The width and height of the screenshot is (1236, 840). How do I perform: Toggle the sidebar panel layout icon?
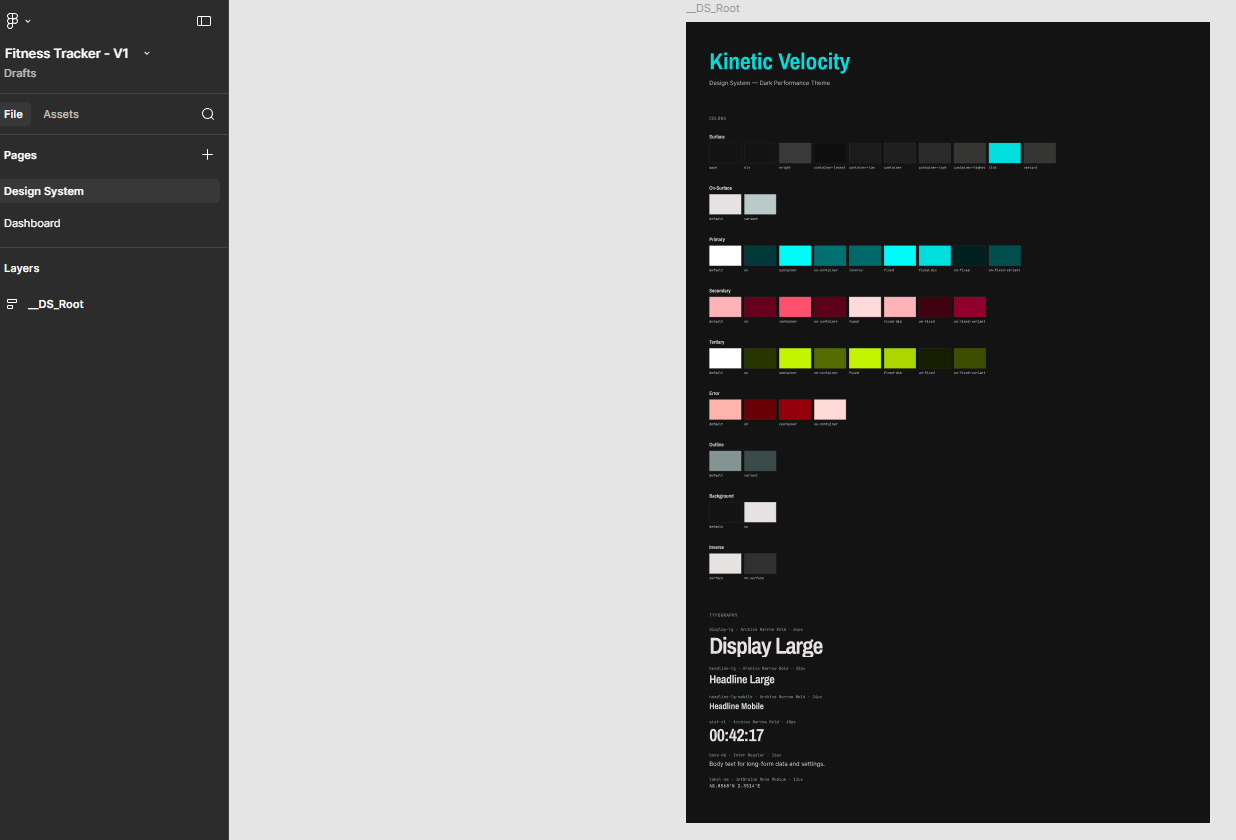[204, 21]
